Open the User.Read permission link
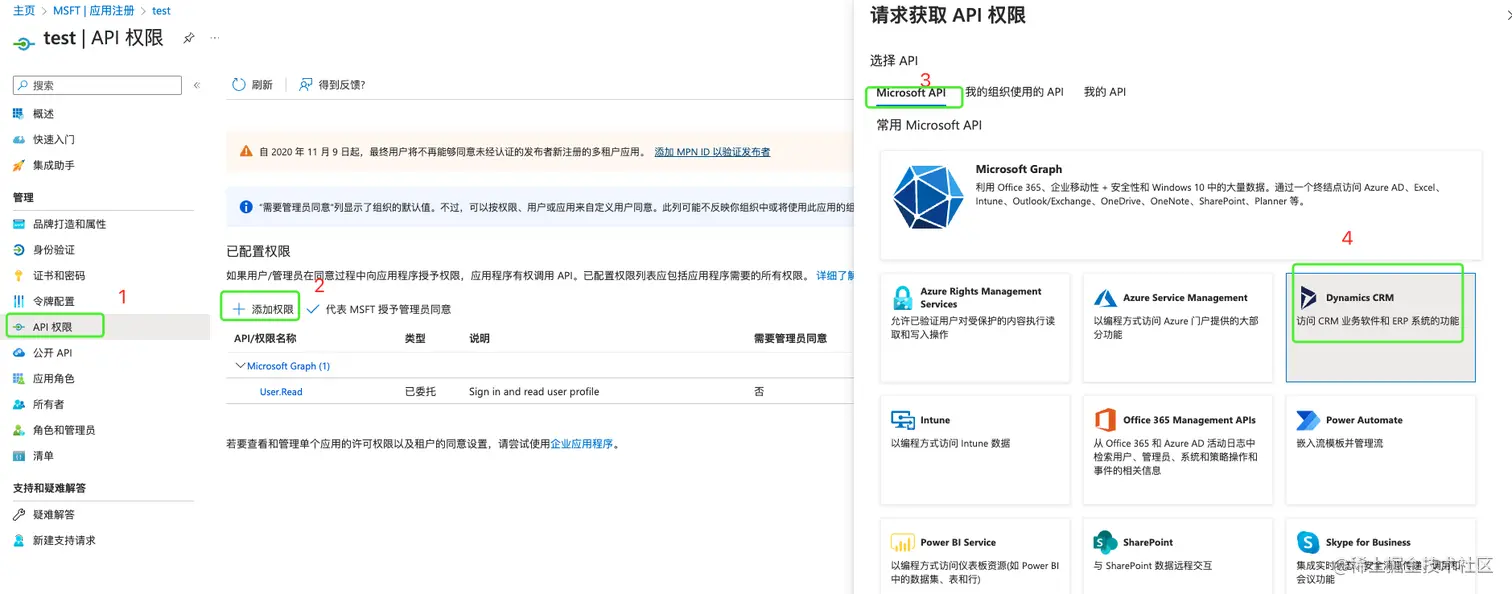The width and height of the screenshot is (1512, 594). coord(281,392)
